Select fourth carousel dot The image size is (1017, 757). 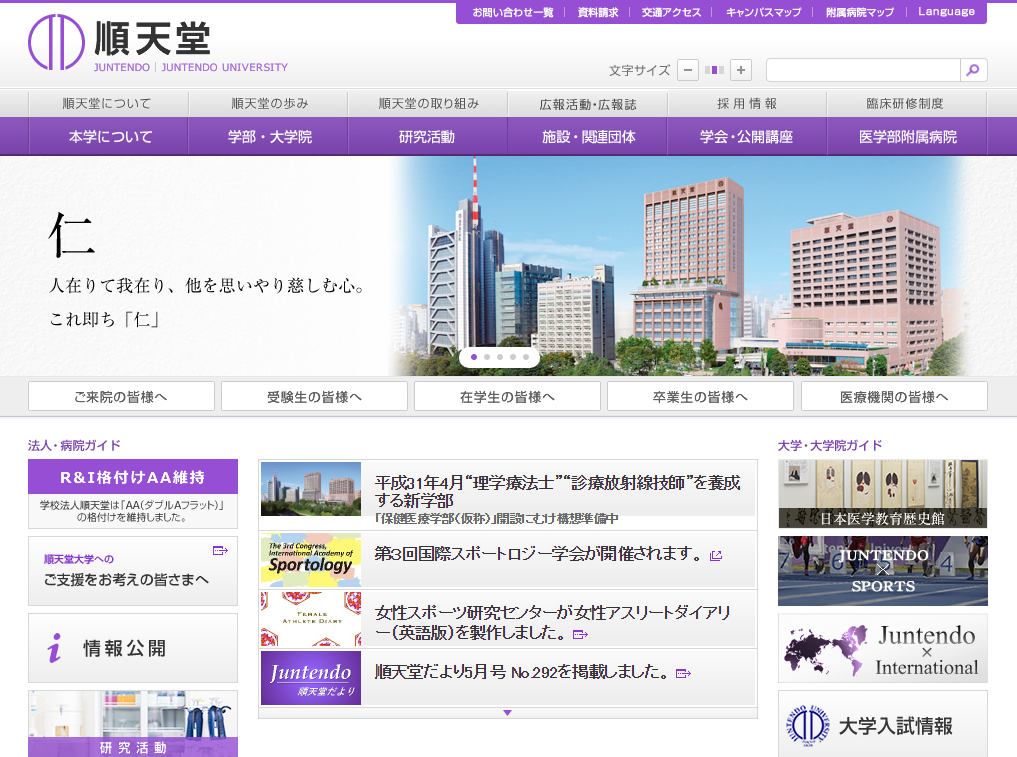click(513, 357)
